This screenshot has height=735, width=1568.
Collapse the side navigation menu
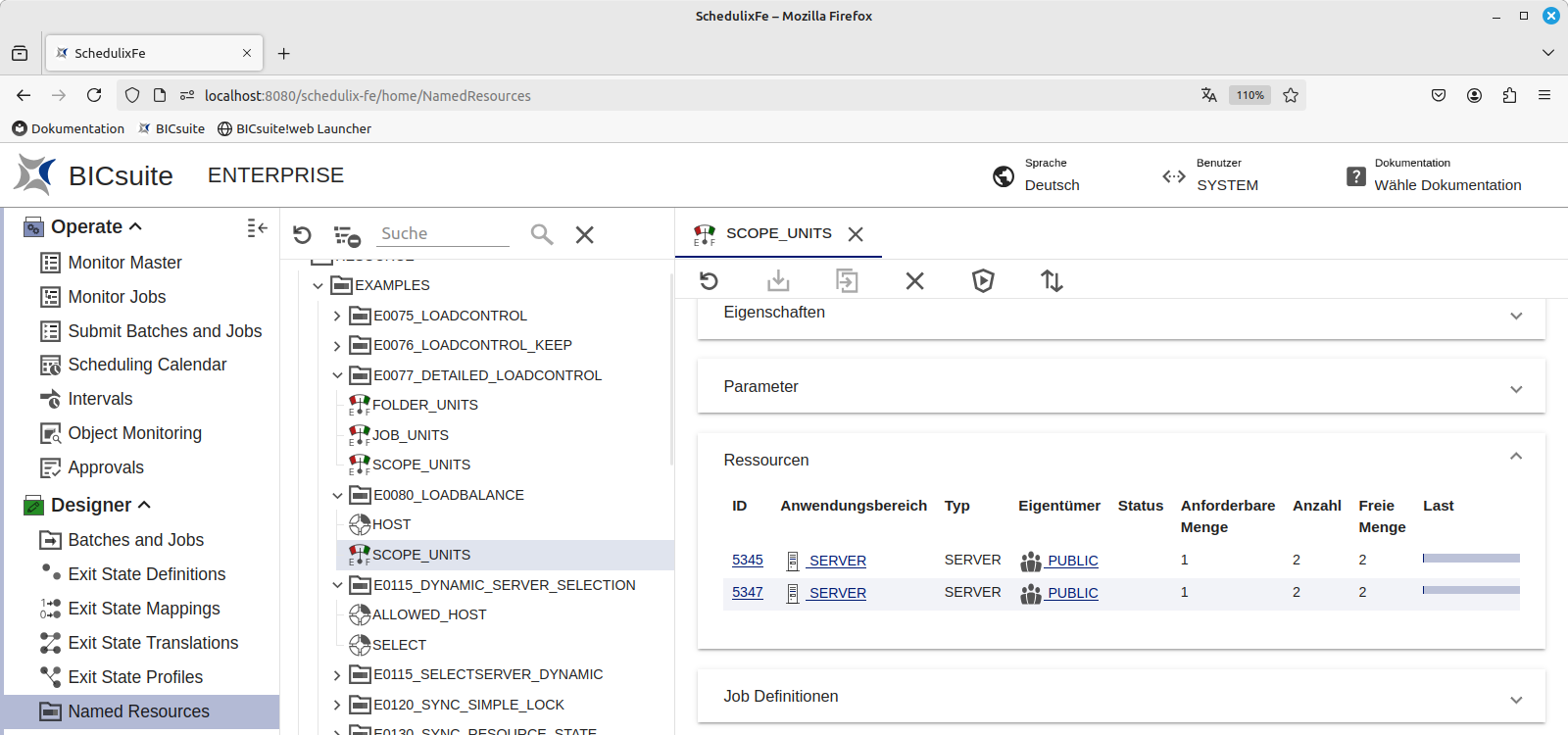pos(257,227)
